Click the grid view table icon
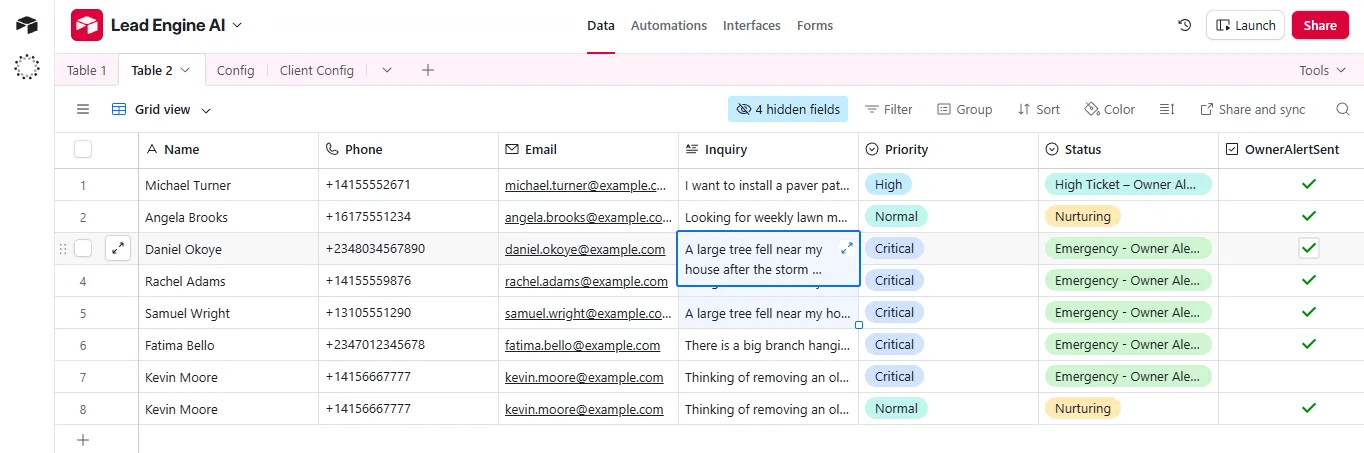This screenshot has width=1364, height=453. [119, 109]
